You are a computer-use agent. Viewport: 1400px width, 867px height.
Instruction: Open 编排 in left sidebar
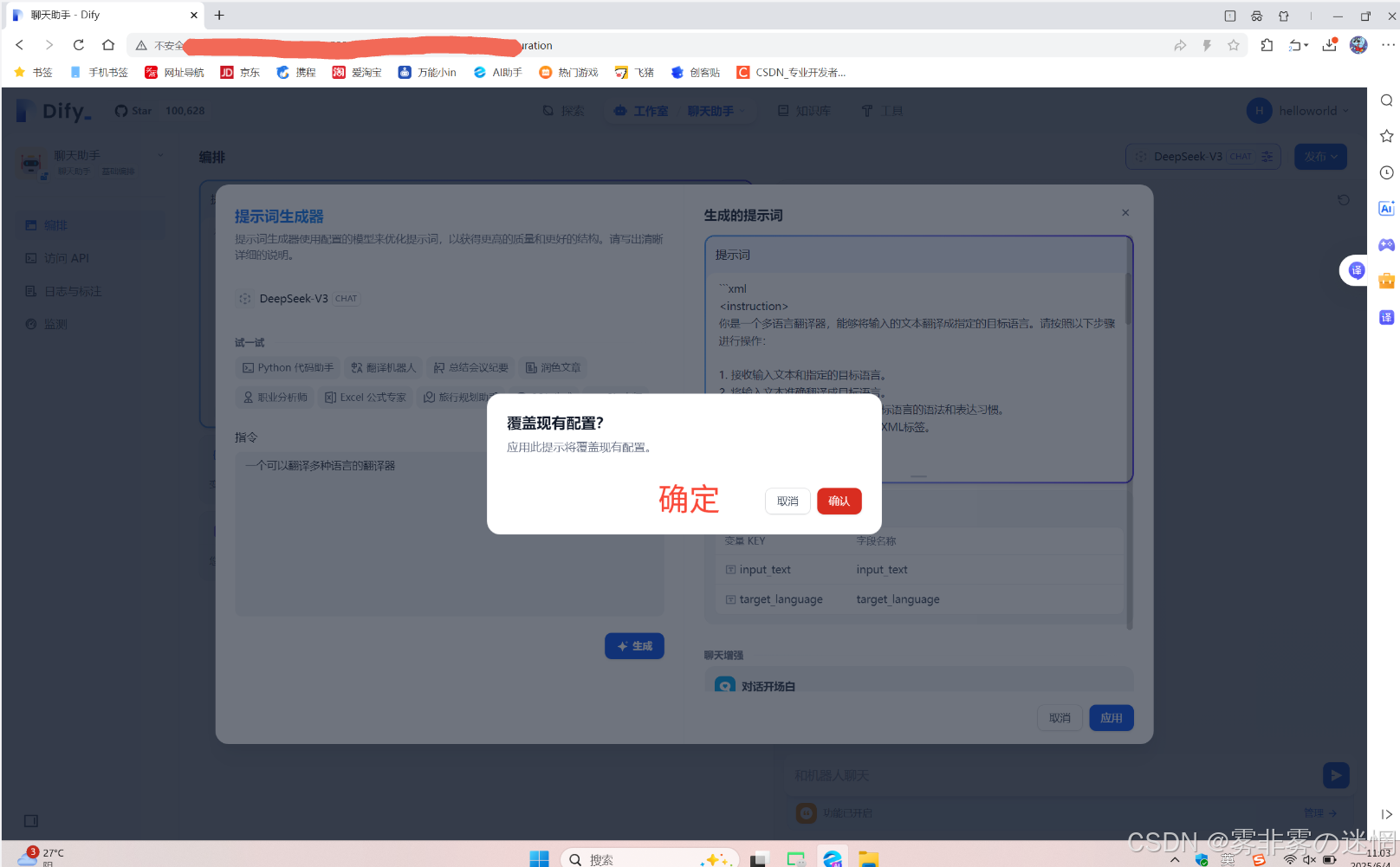90,225
